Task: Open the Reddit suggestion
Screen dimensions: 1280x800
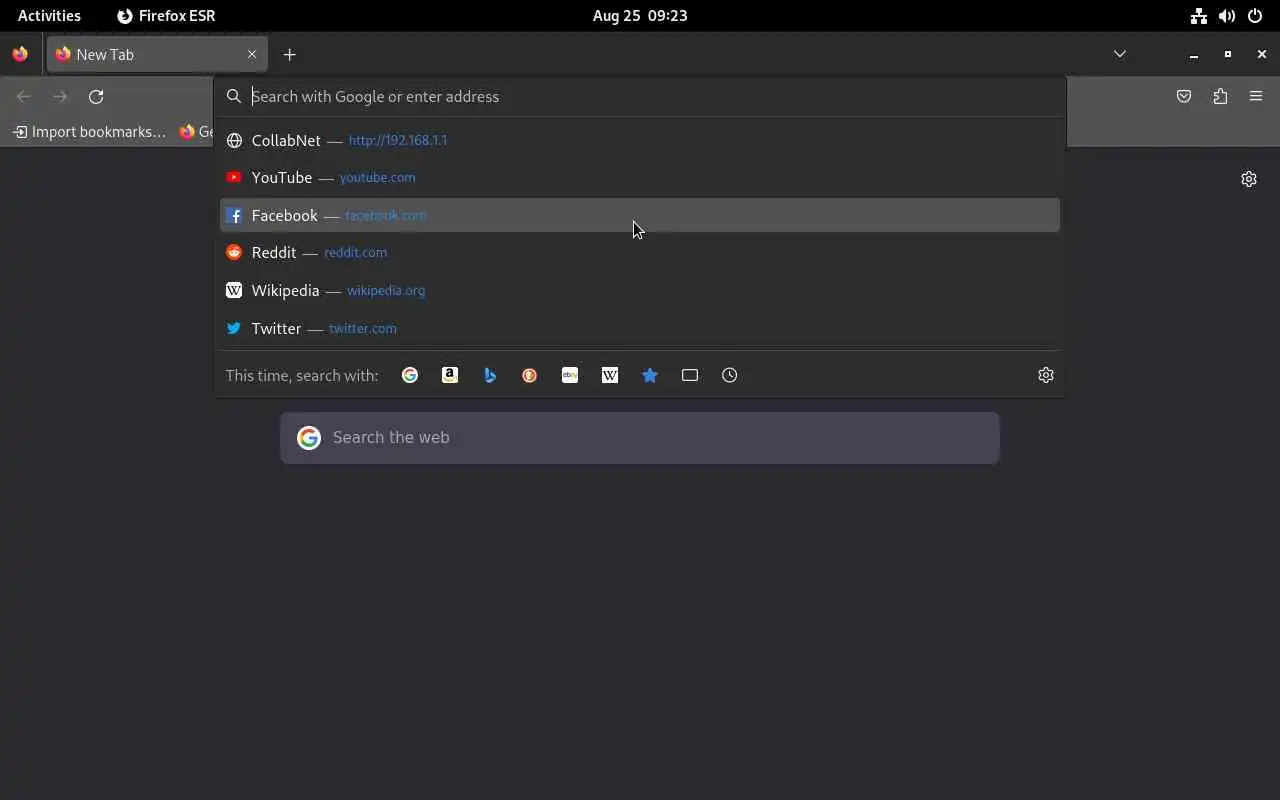Action: pyautogui.click(x=640, y=252)
